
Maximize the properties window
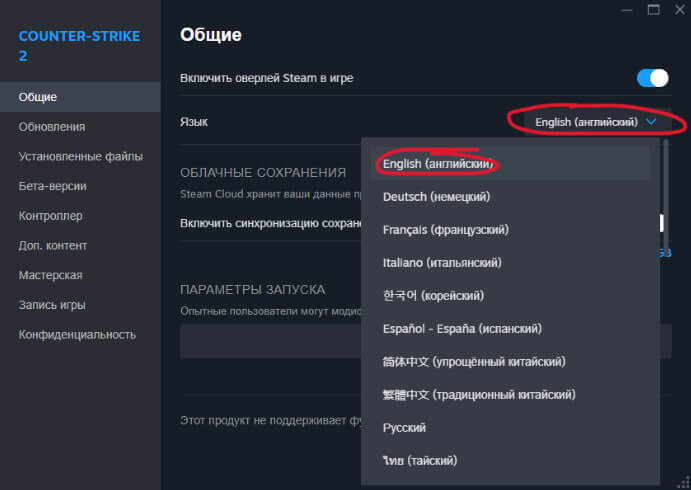pos(653,9)
